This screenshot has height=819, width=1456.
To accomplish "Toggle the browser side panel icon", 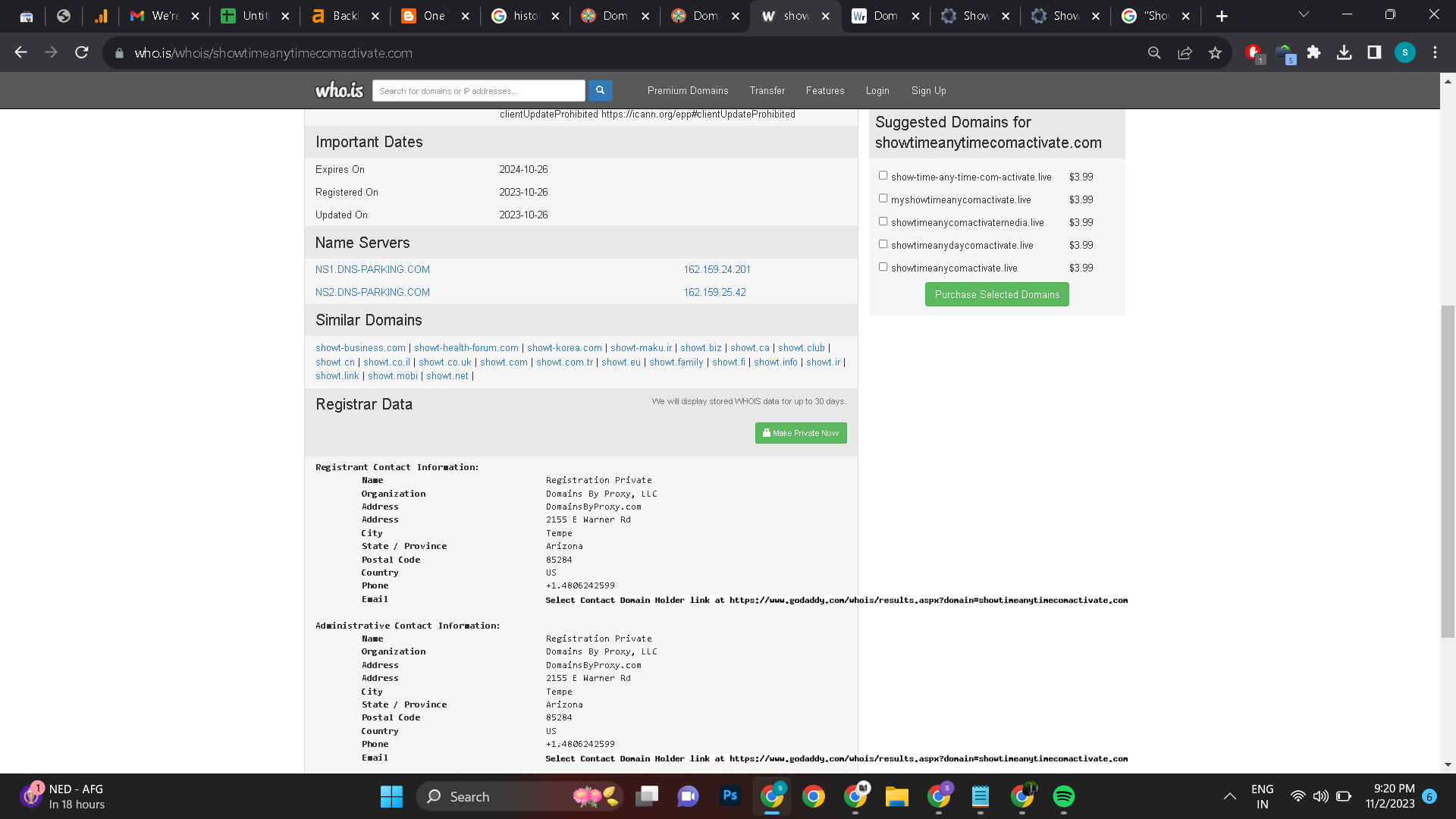I will (x=1374, y=52).
